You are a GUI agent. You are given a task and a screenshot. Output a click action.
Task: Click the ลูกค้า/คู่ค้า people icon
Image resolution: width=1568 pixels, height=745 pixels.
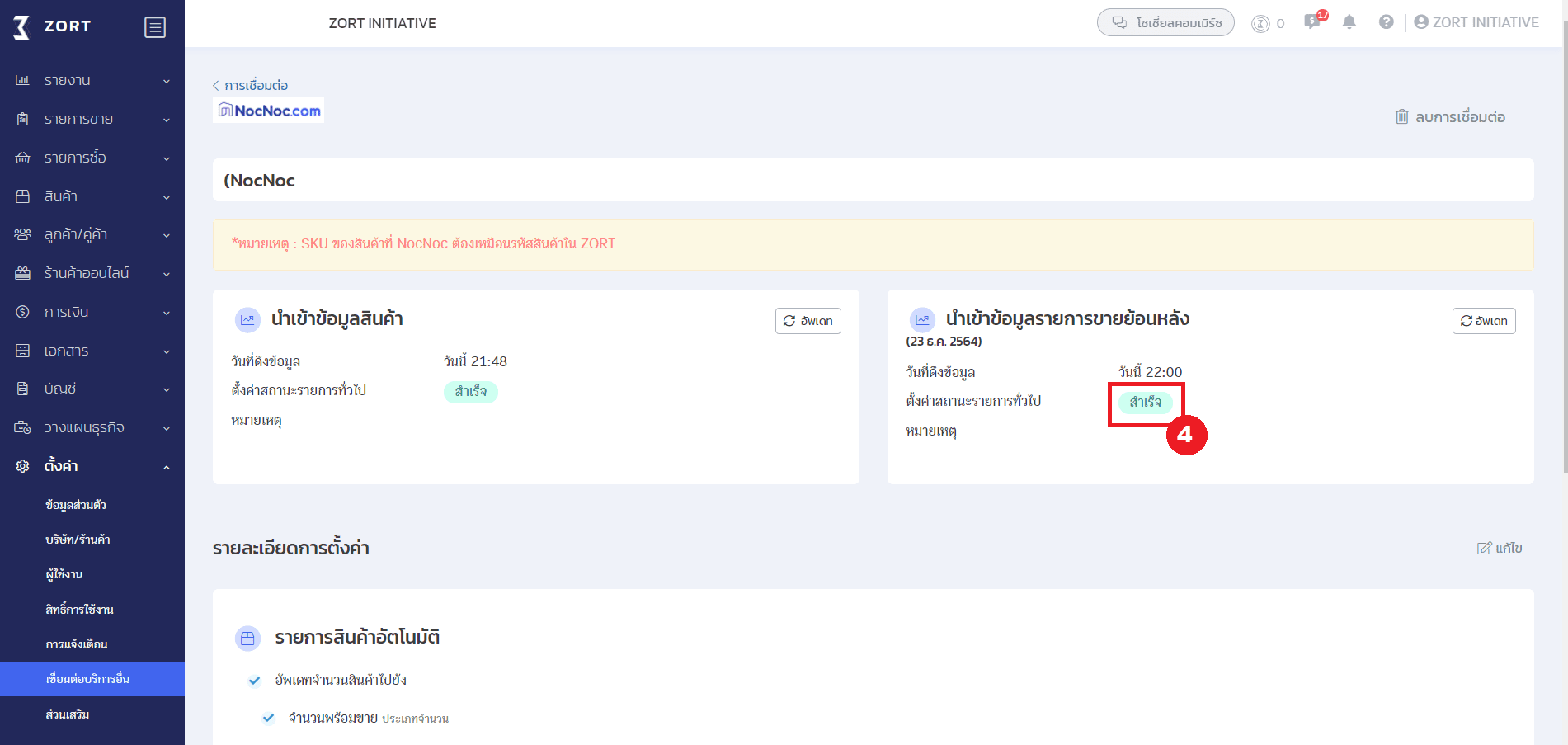click(x=22, y=234)
